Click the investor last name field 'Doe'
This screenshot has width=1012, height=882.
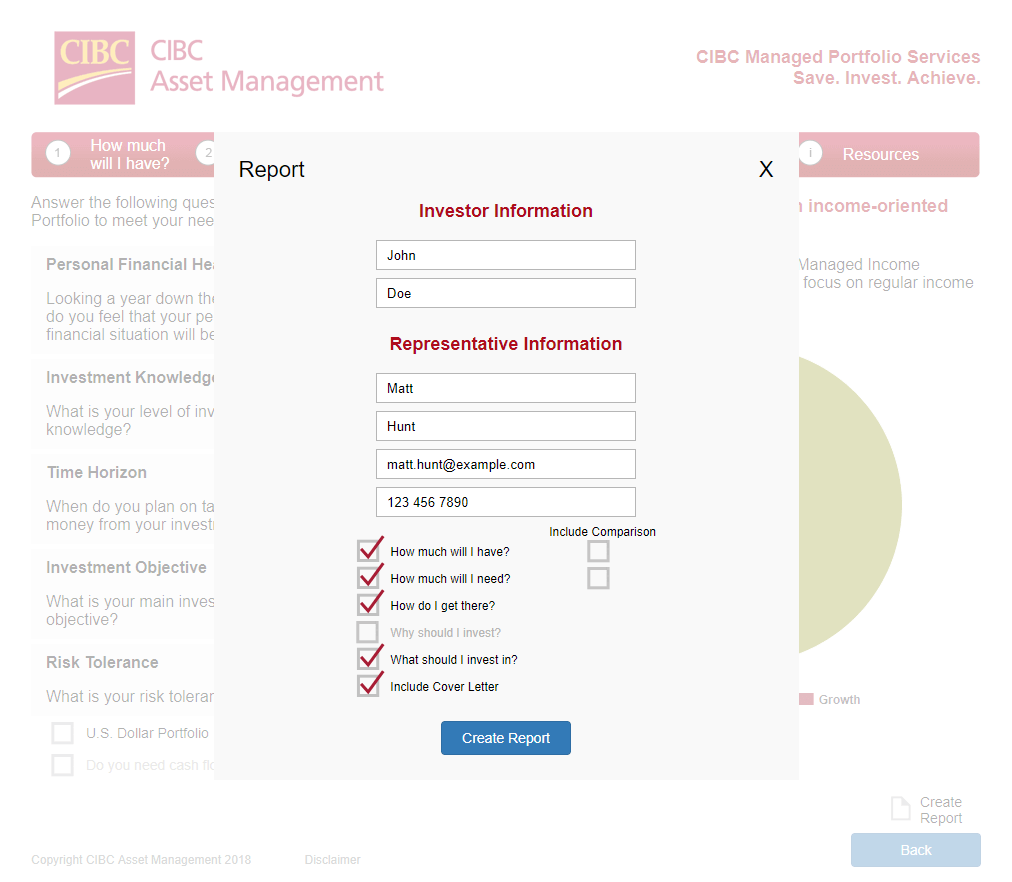[x=505, y=293]
